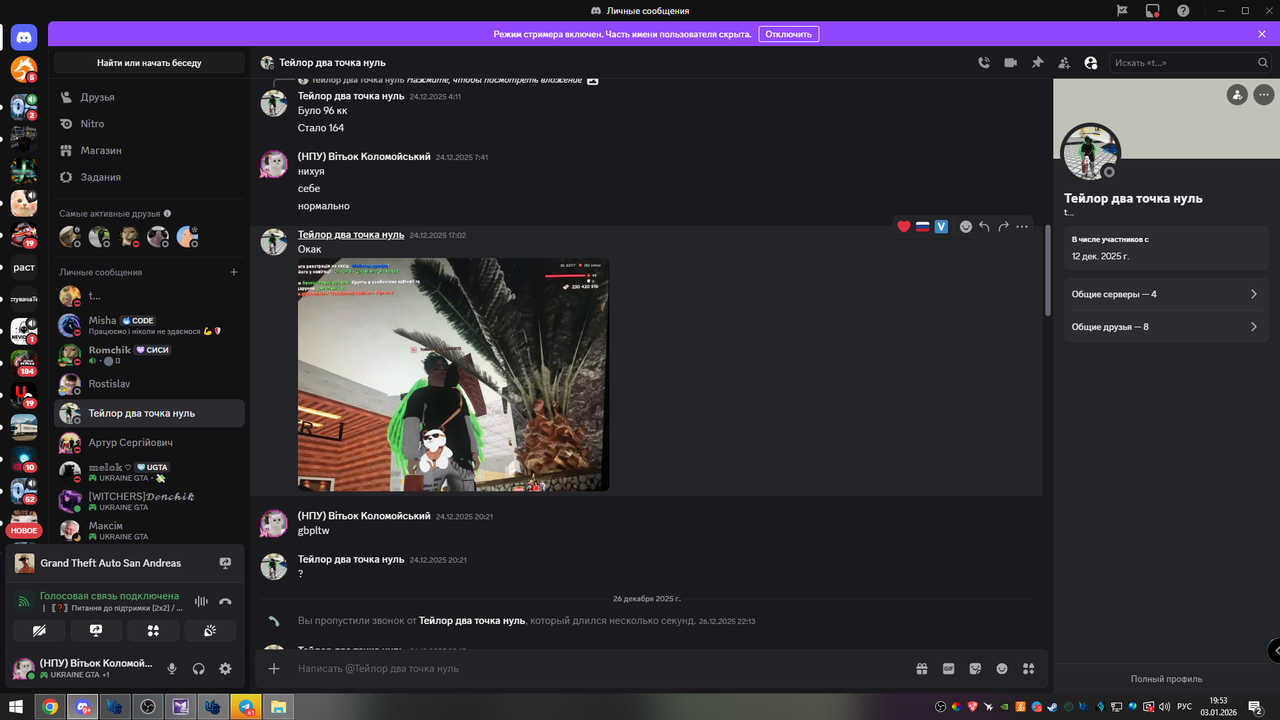Create new DM with plus icon
Image resolution: width=1280 pixels, height=720 pixels.
click(234, 272)
